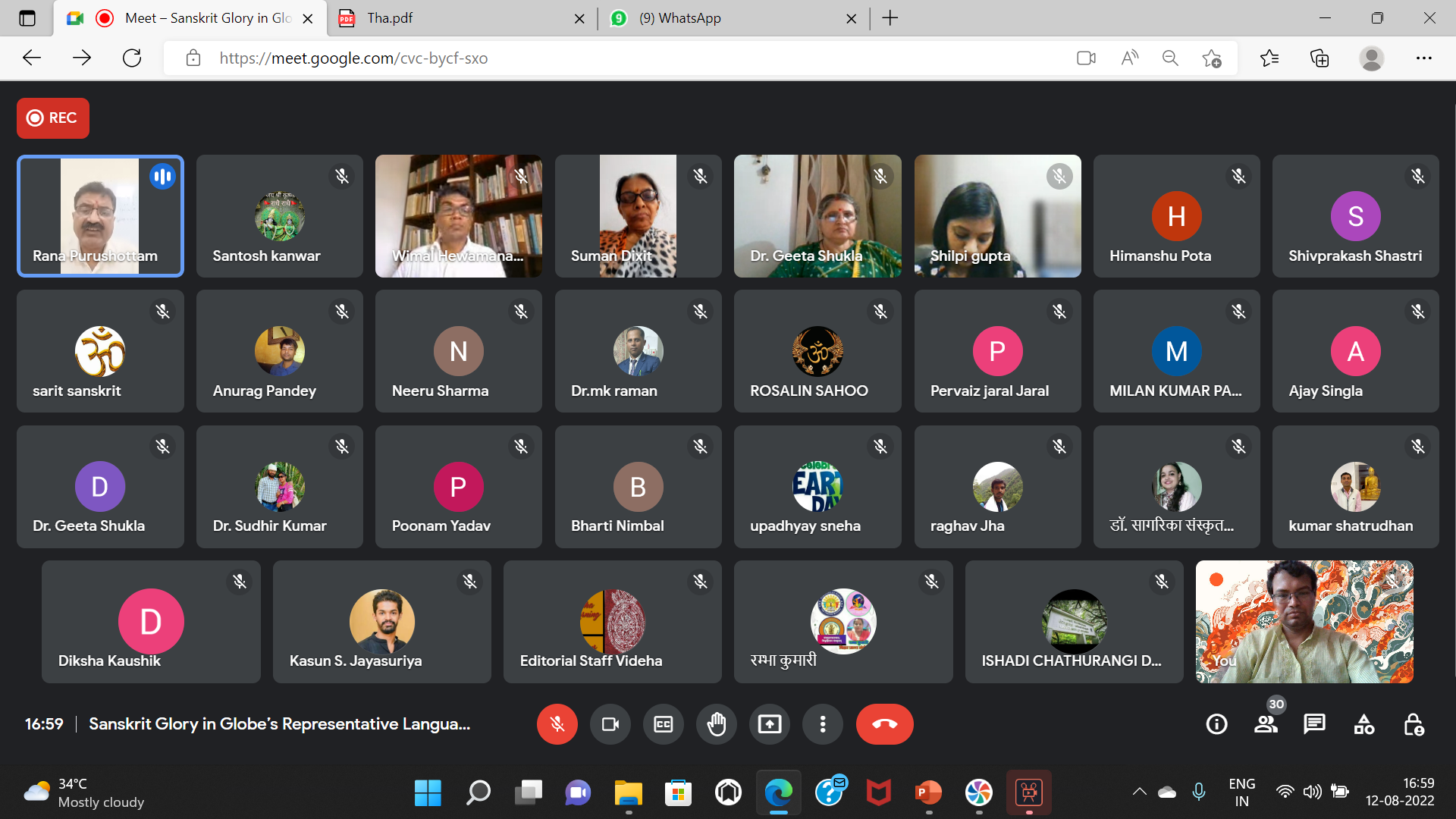Image resolution: width=1456 pixels, height=819 pixels.
Task: Open meeting details info icon
Action: [x=1216, y=724]
